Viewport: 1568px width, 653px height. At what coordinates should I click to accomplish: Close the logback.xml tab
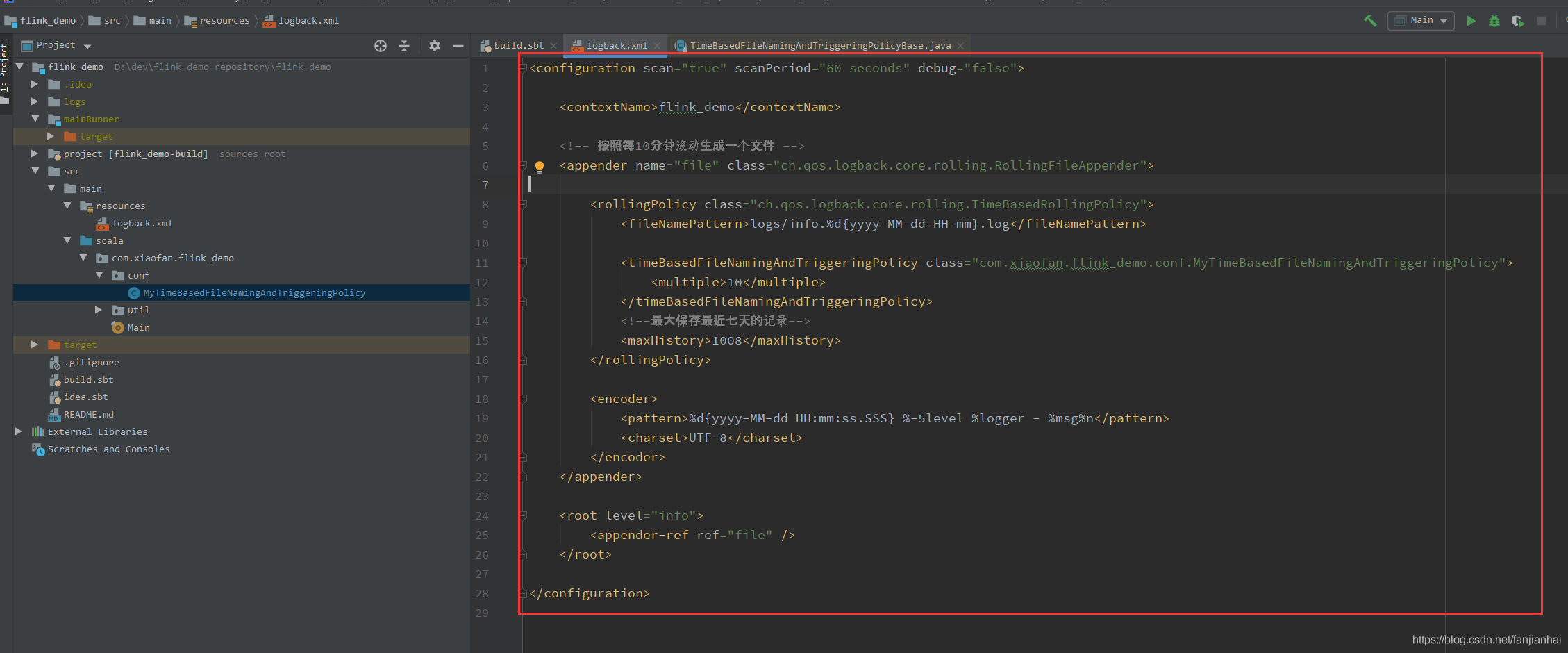pyautogui.click(x=657, y=46)
